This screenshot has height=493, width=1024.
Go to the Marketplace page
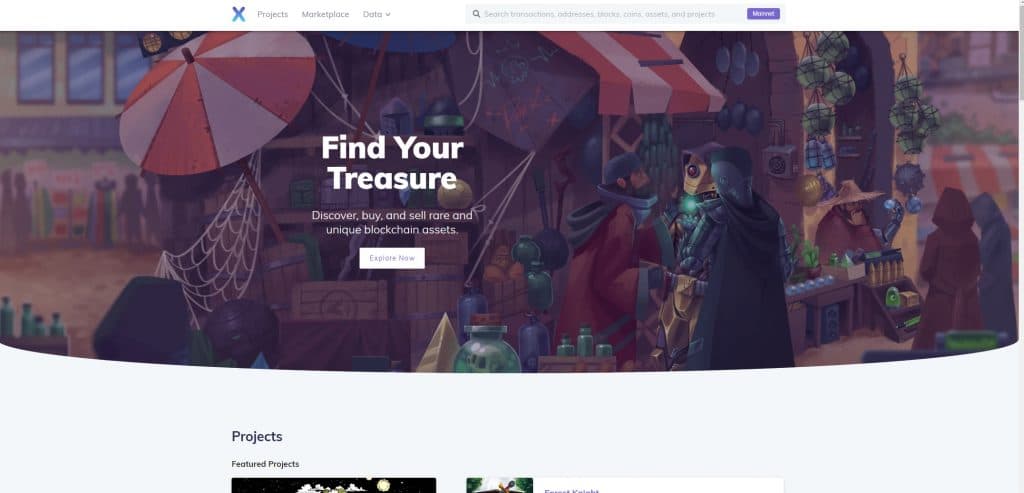pyautogui.click(x=325, y=14)
